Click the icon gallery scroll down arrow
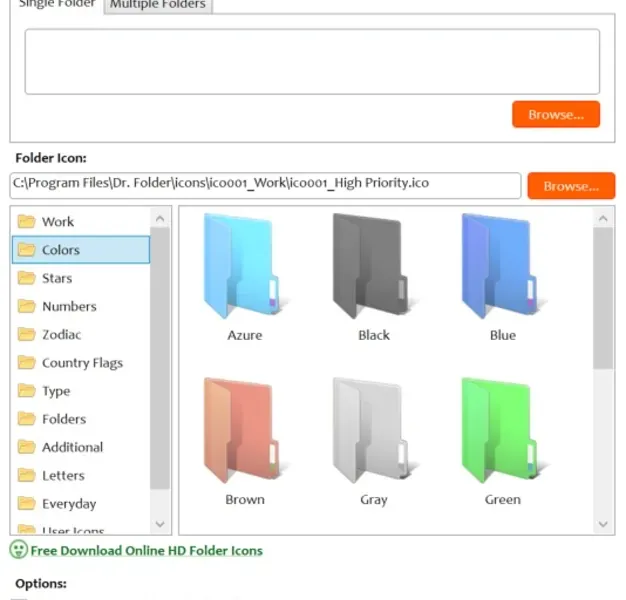Screen dimensions: 626x600 [x=603, y=524]
